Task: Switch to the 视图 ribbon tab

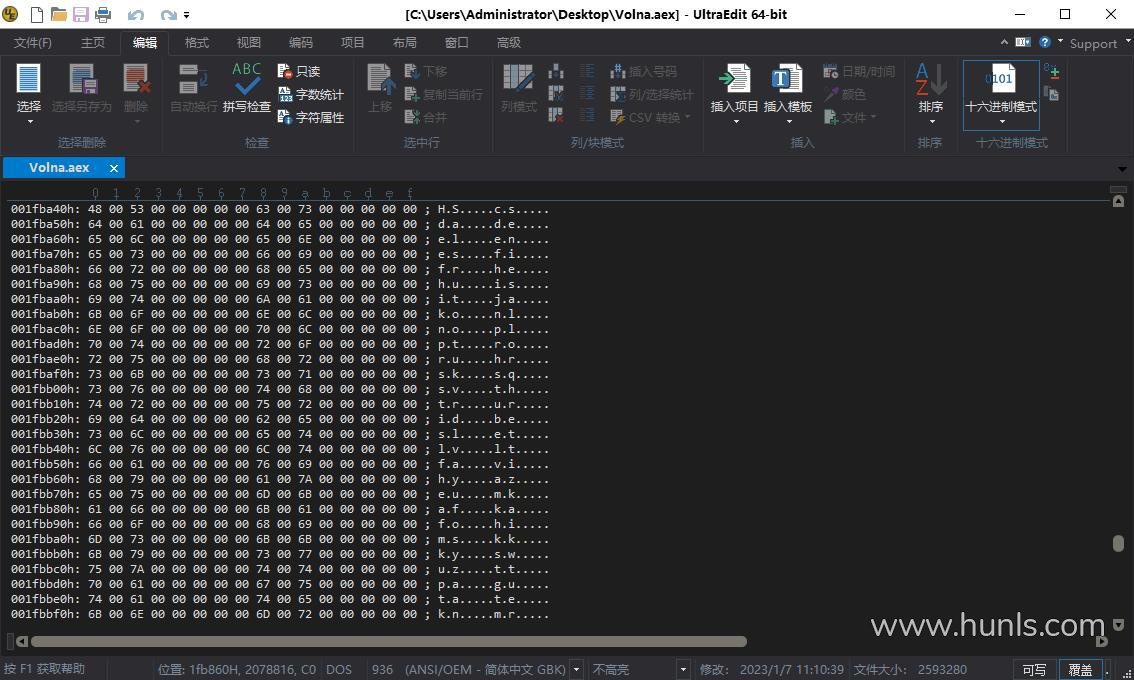Action: pos(249,43)
